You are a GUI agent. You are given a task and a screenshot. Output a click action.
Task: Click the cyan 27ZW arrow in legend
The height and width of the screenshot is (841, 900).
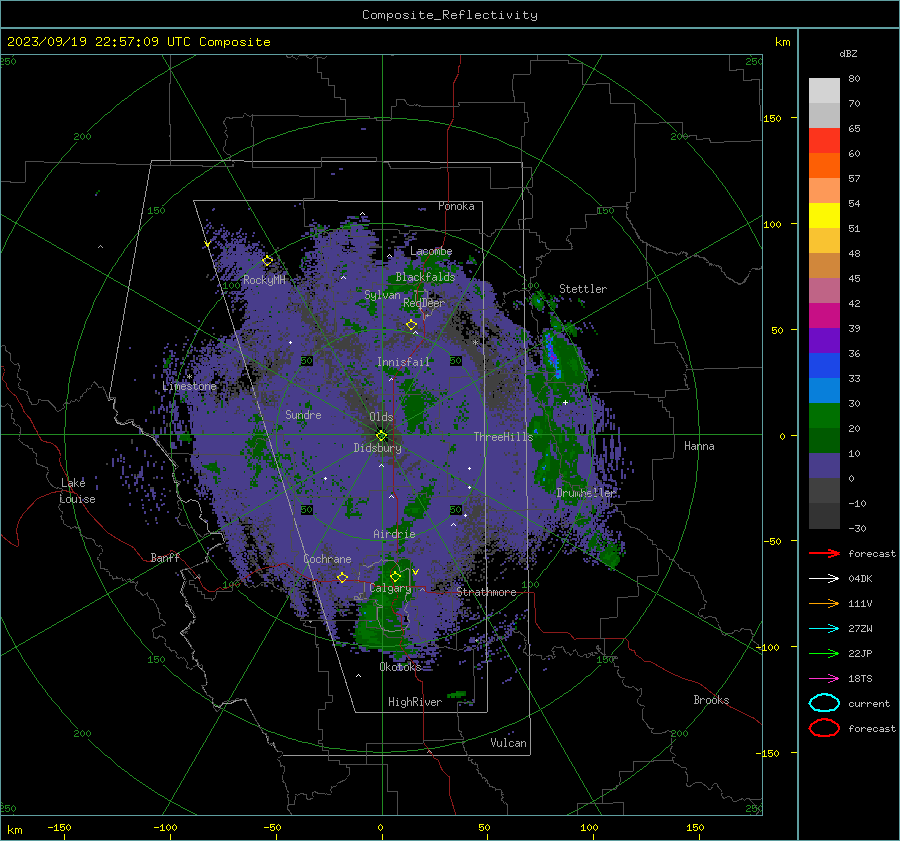click(x=824, y=629)
